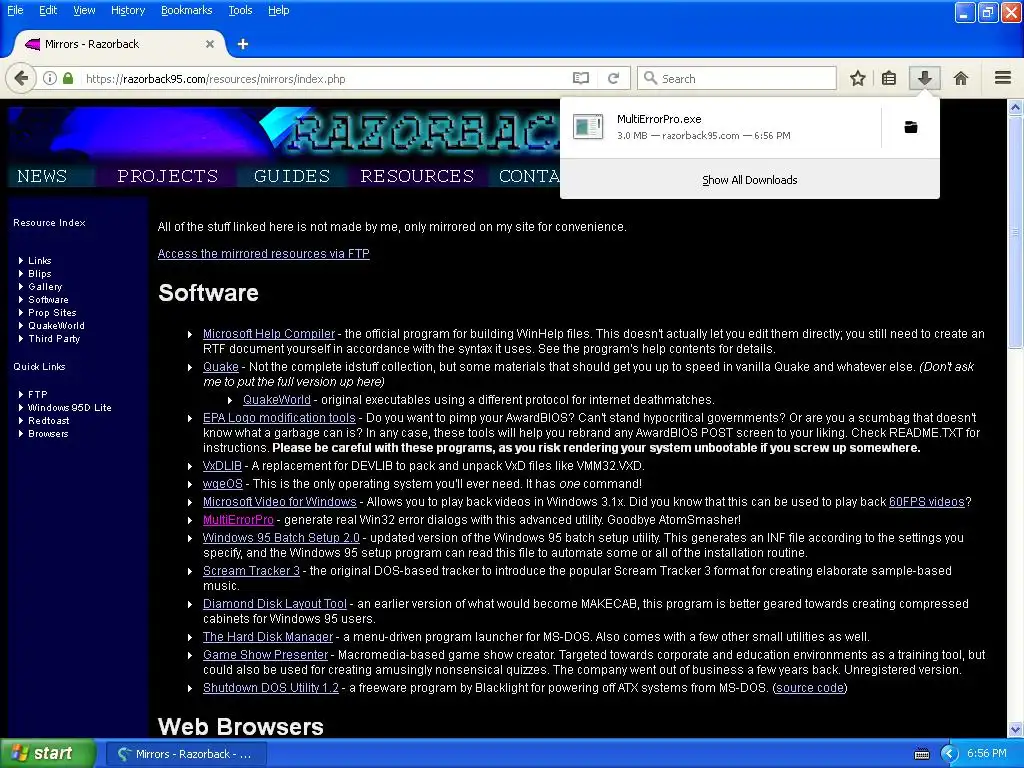This screenshot has height=768, width=1024.
Task: Show All Downloads in the panel
Action: point(750,180)
